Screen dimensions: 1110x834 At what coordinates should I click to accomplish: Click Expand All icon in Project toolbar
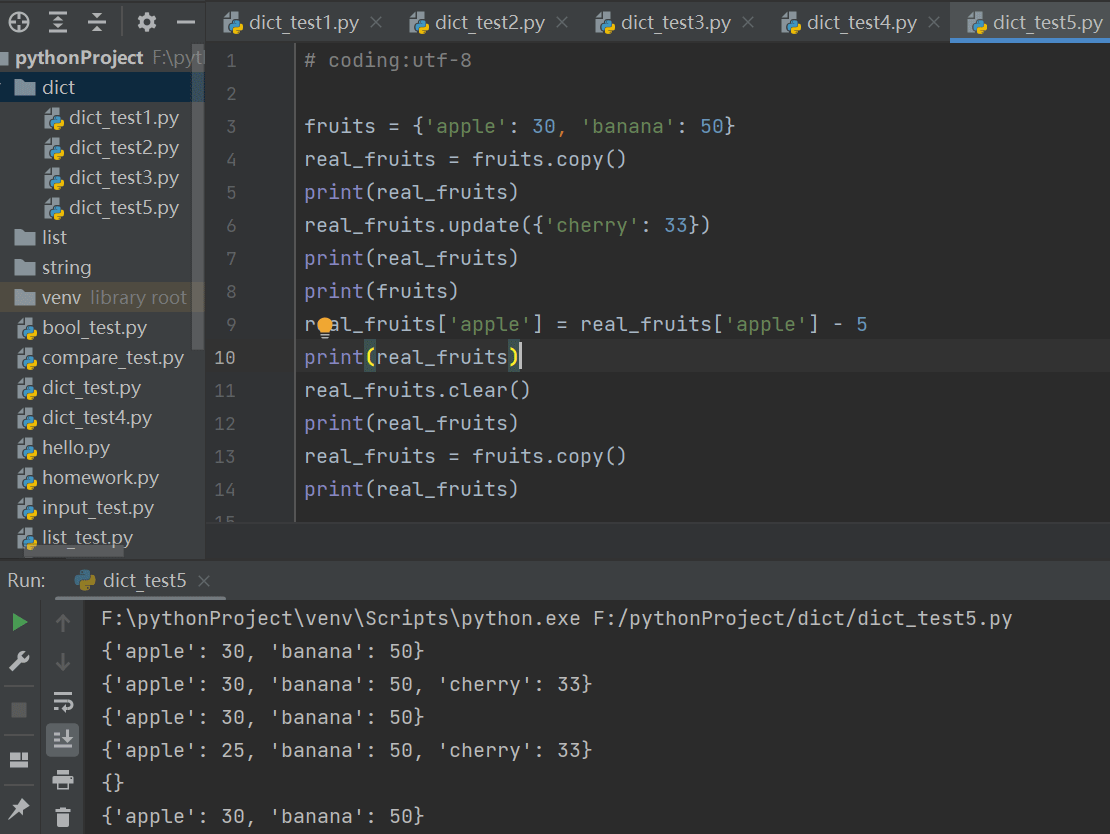click(59, 21)
